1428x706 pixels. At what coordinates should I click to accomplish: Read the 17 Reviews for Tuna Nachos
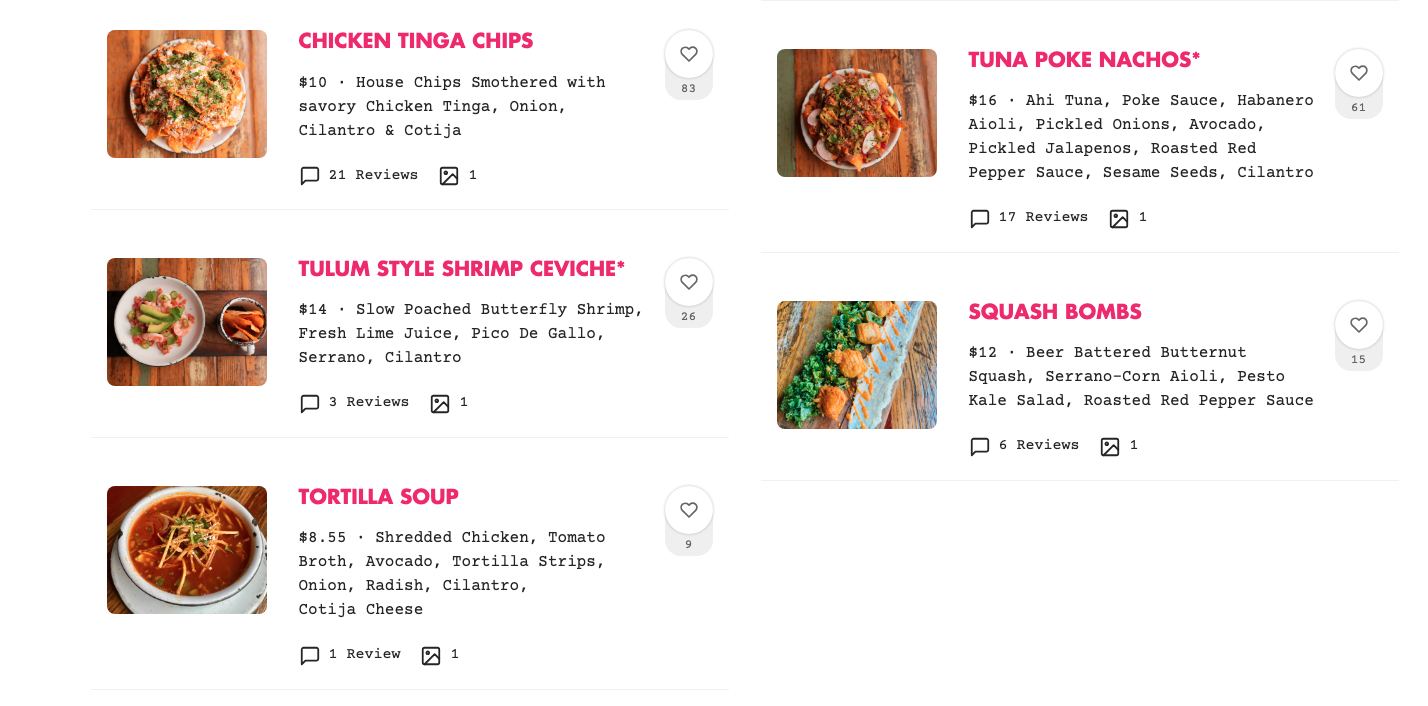[x=1043, y=217]
